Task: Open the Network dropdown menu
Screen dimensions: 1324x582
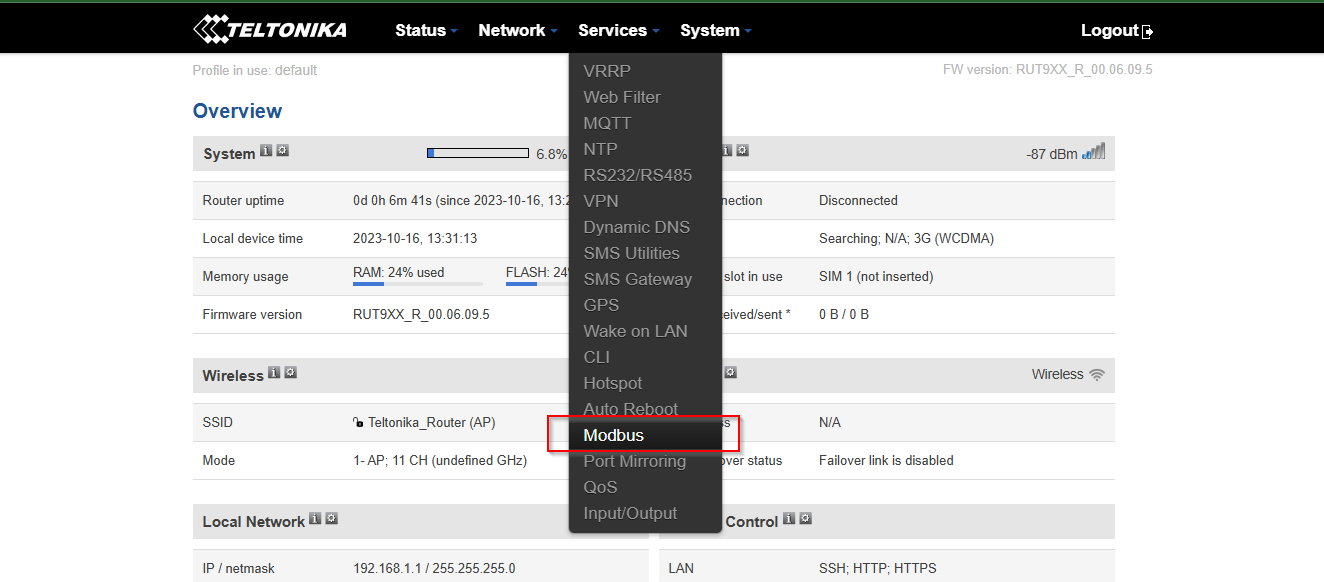Action: click(x=512, y=30)
